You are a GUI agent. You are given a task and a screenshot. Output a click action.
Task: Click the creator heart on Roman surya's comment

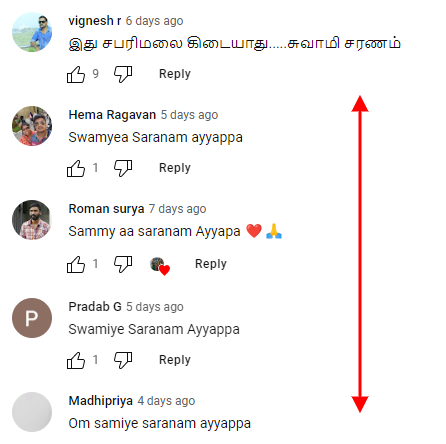[160, 266]
